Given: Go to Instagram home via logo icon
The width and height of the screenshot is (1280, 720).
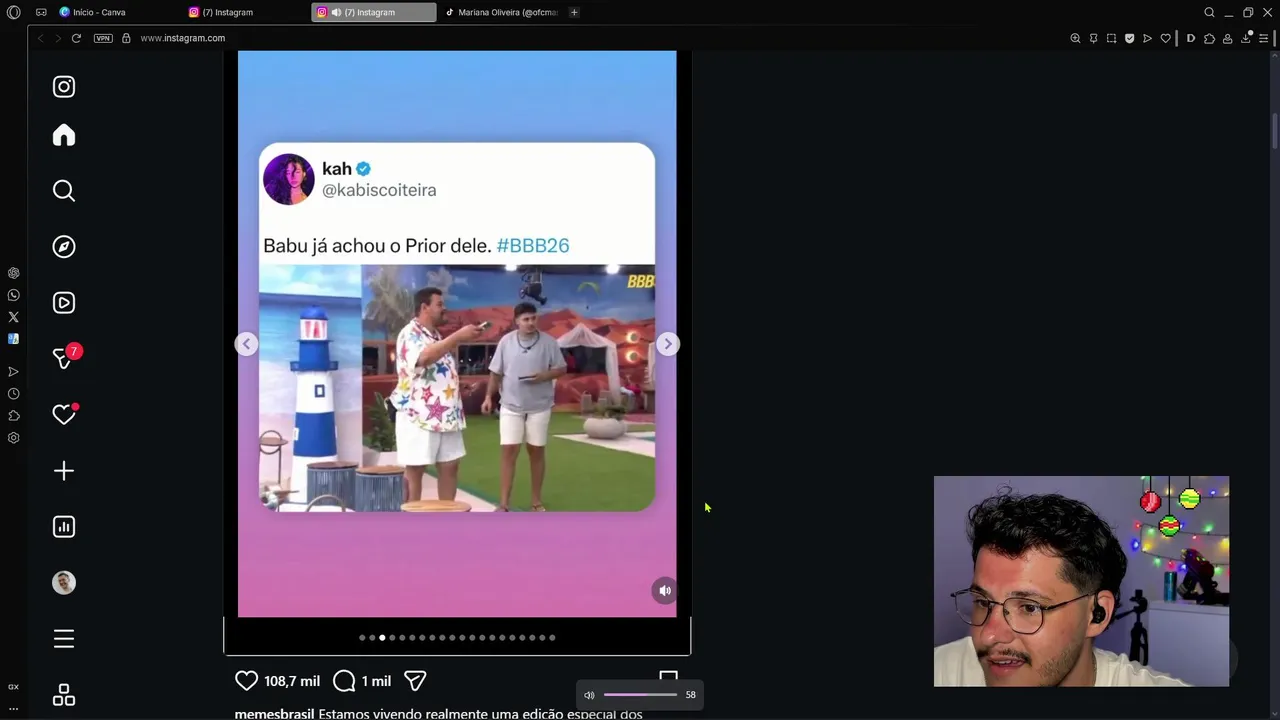Looking at the screenshot, I should coord(64,87).
